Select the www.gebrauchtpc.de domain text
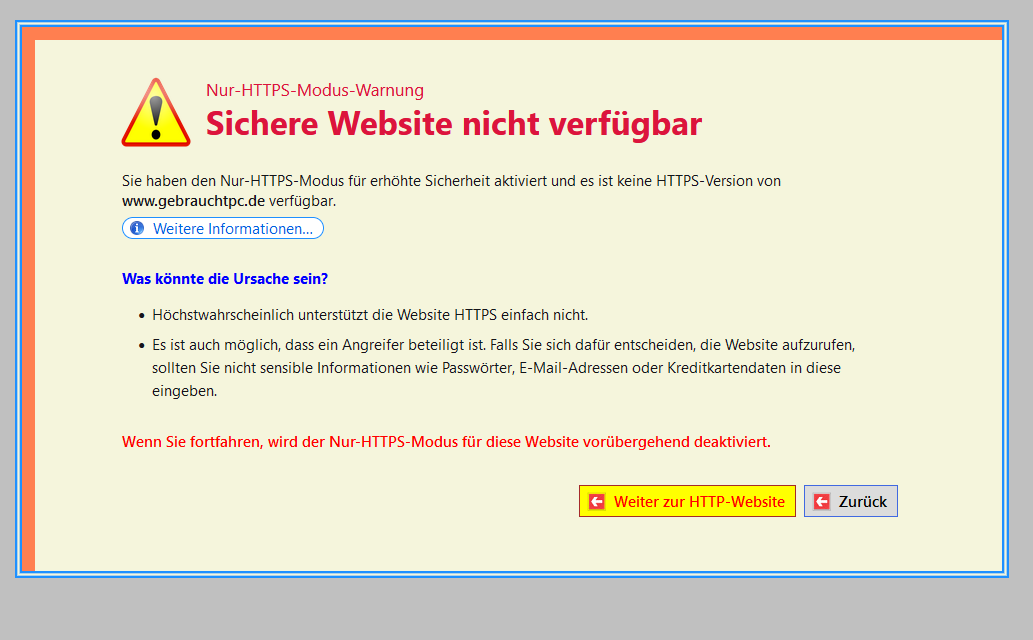The image size is (1033, 640). [x=193, y=201]
